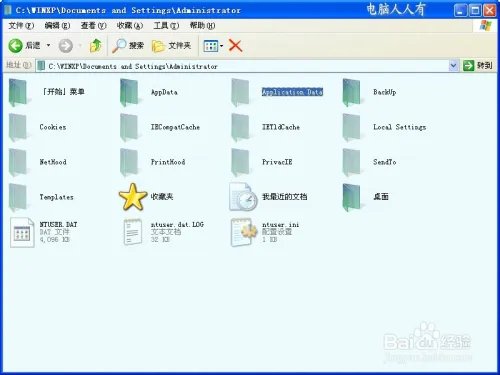This screenshot has width=500, height=375.
Task: Click the AppData folder name
Action: (164, 92)
